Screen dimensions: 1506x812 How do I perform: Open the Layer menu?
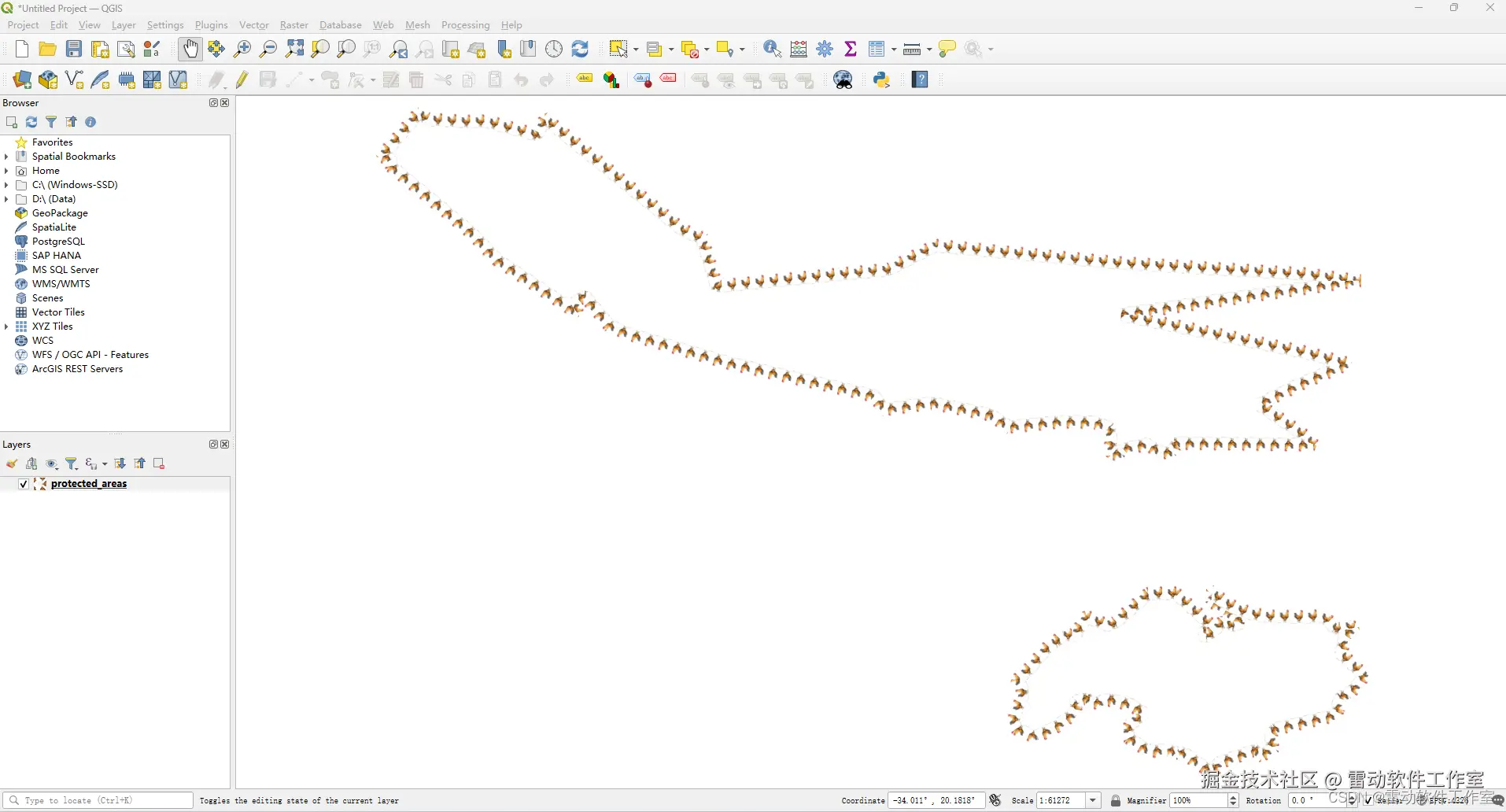(124, 25)
